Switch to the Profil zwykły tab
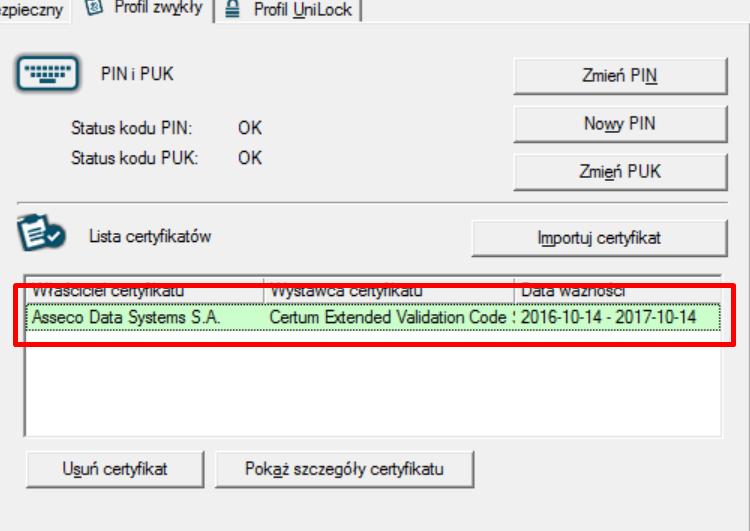Screen dimensions: 750x531 (x=143, y=9)
